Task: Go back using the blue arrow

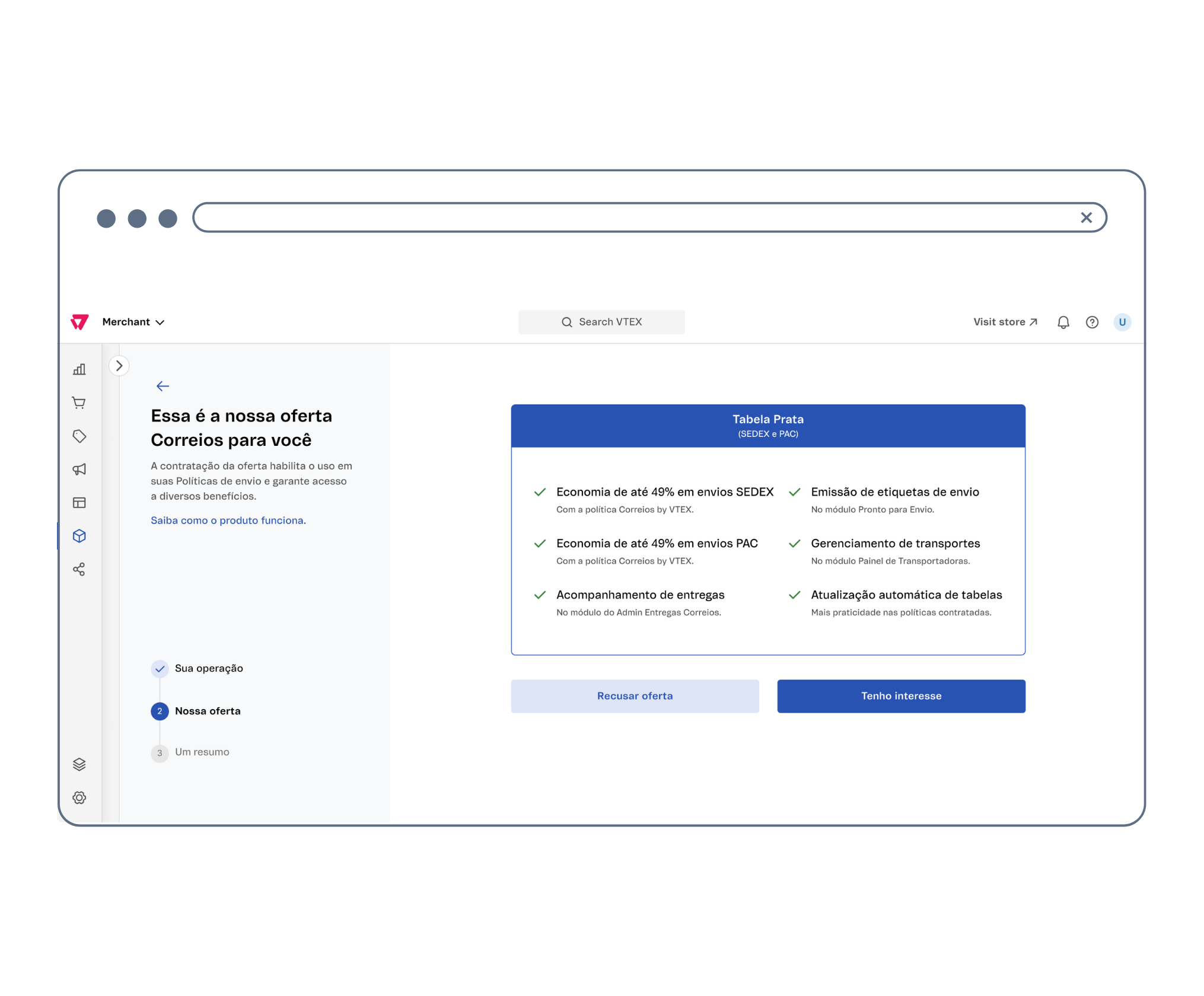Action: [x=163, y=386]
